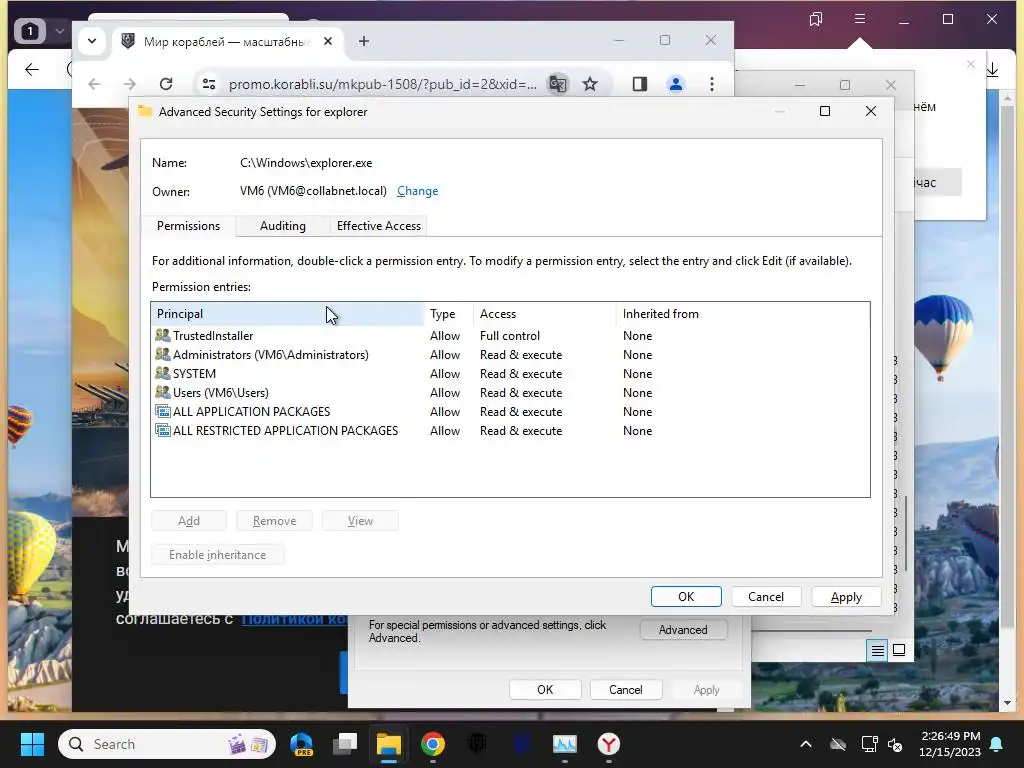Open the Chrome profile avatar
Viewport: 1024px width, 768px height.
[675, 84]
